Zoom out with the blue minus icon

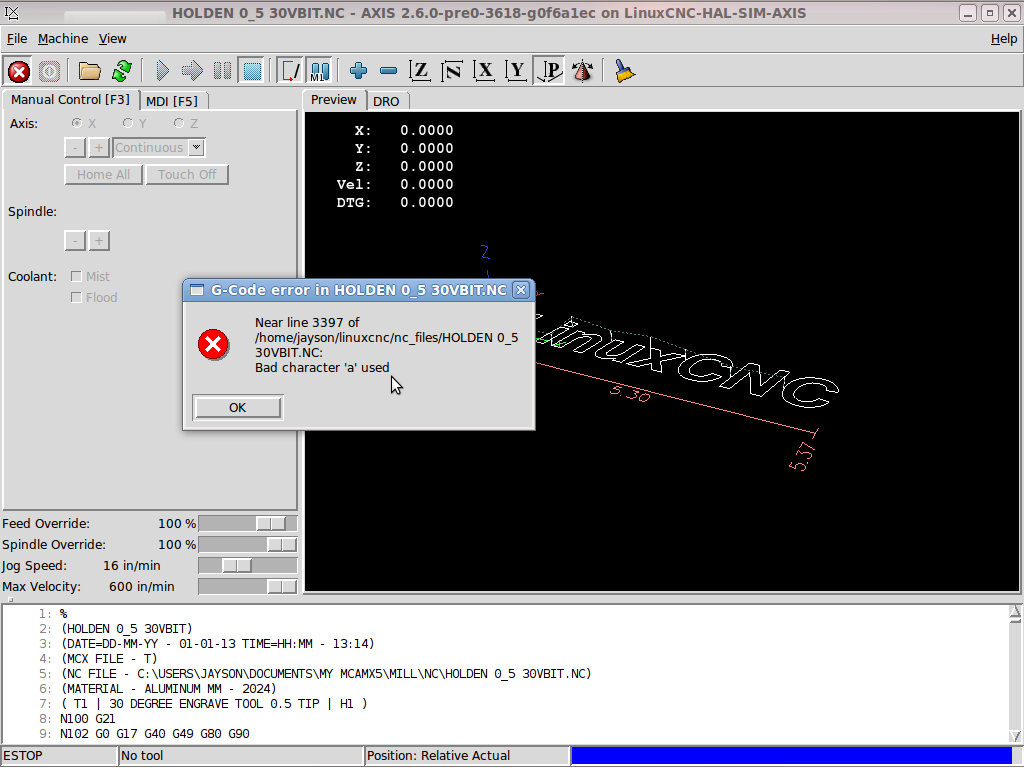point(389,71)
